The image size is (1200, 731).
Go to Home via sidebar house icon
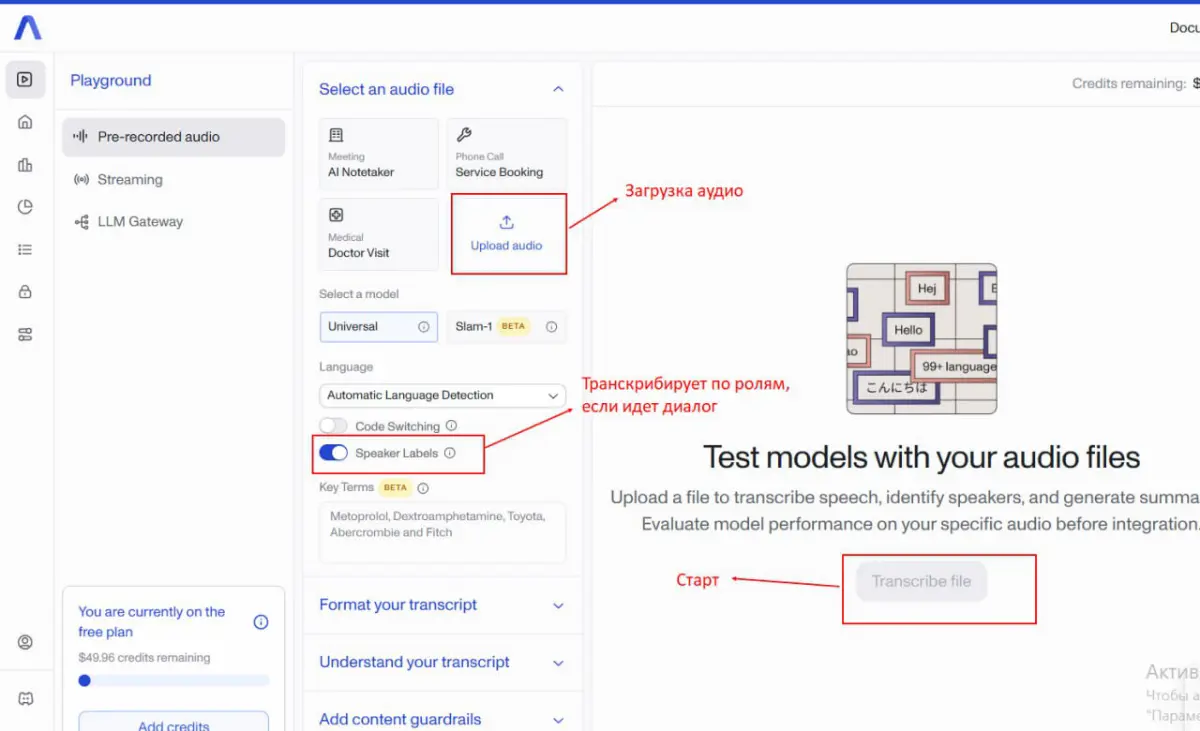tap(25, 122)
